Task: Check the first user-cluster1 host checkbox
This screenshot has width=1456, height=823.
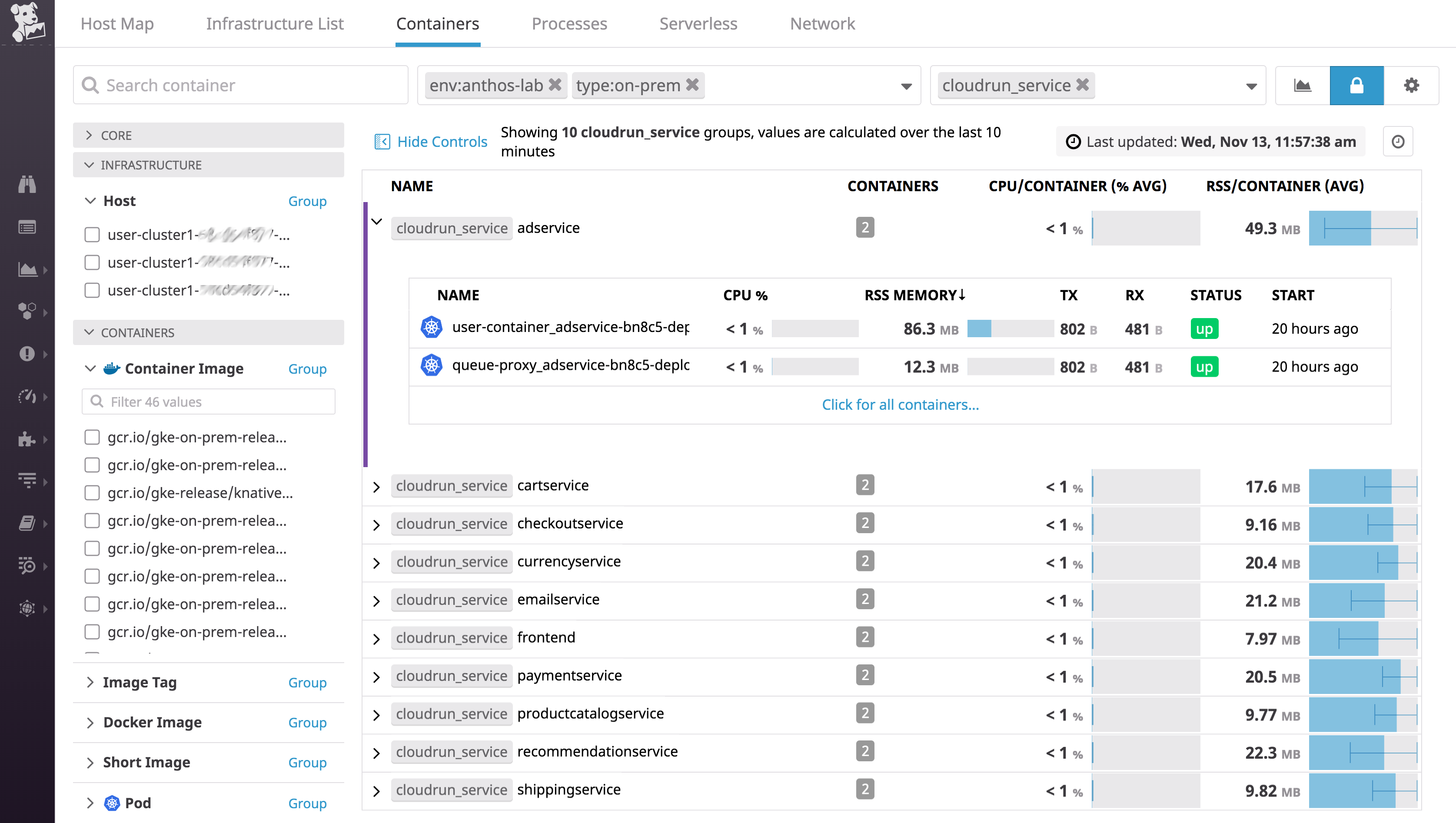Action: click(92, 234)
